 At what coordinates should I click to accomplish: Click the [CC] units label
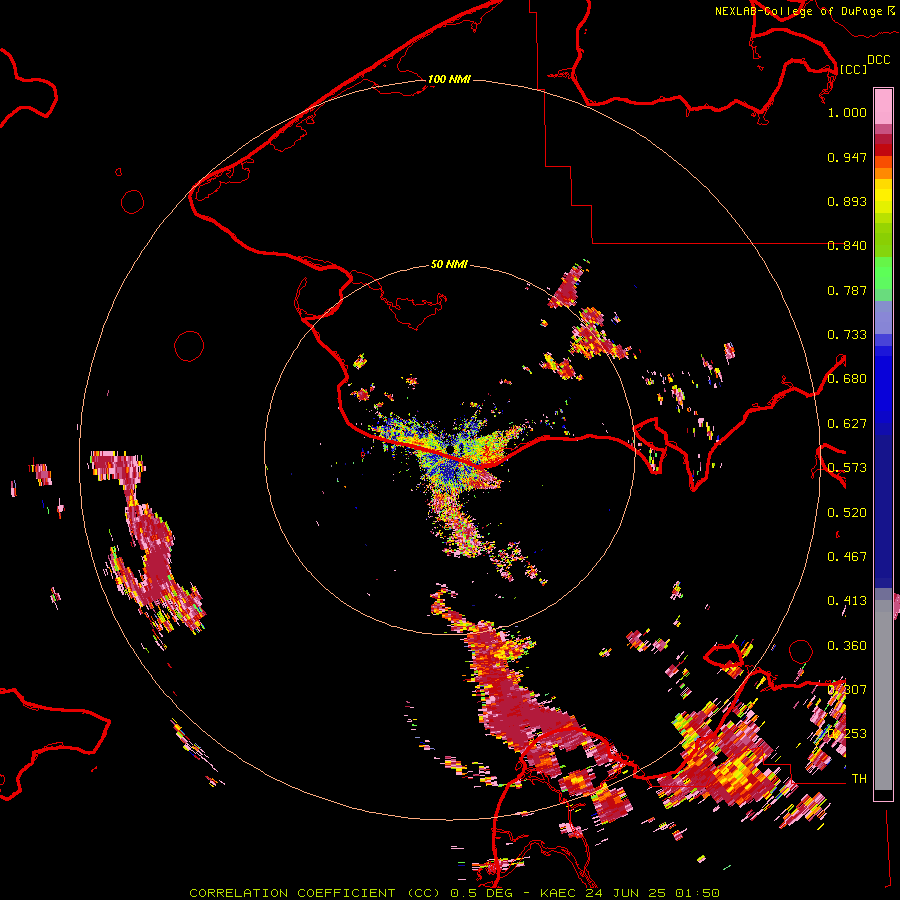click(x=853, y=69)
